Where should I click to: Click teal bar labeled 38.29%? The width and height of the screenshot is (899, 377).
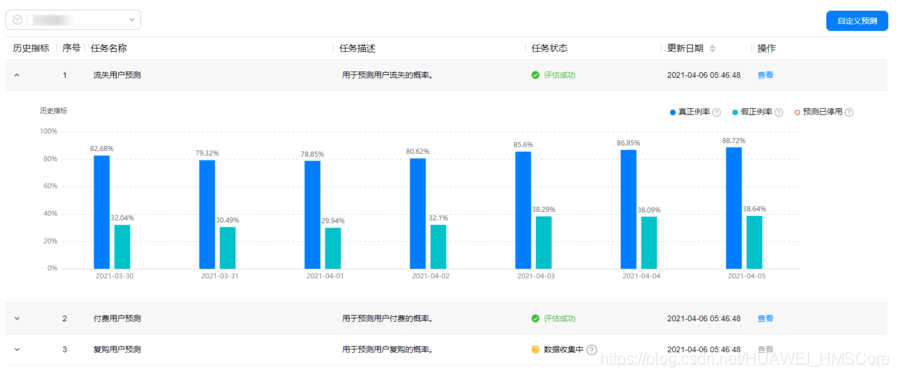click(544, 242)
